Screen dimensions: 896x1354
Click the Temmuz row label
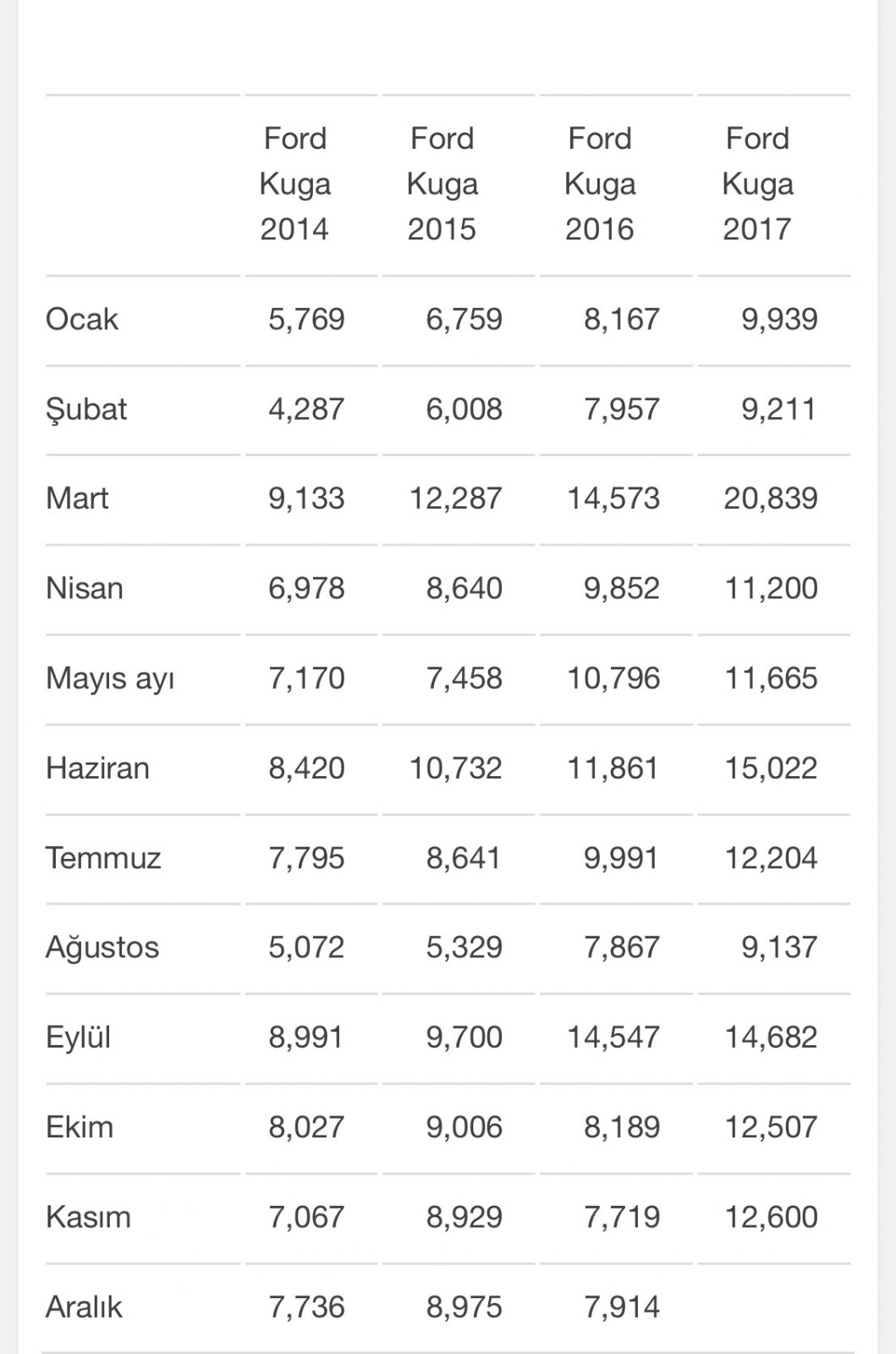[x=102, y=858]
